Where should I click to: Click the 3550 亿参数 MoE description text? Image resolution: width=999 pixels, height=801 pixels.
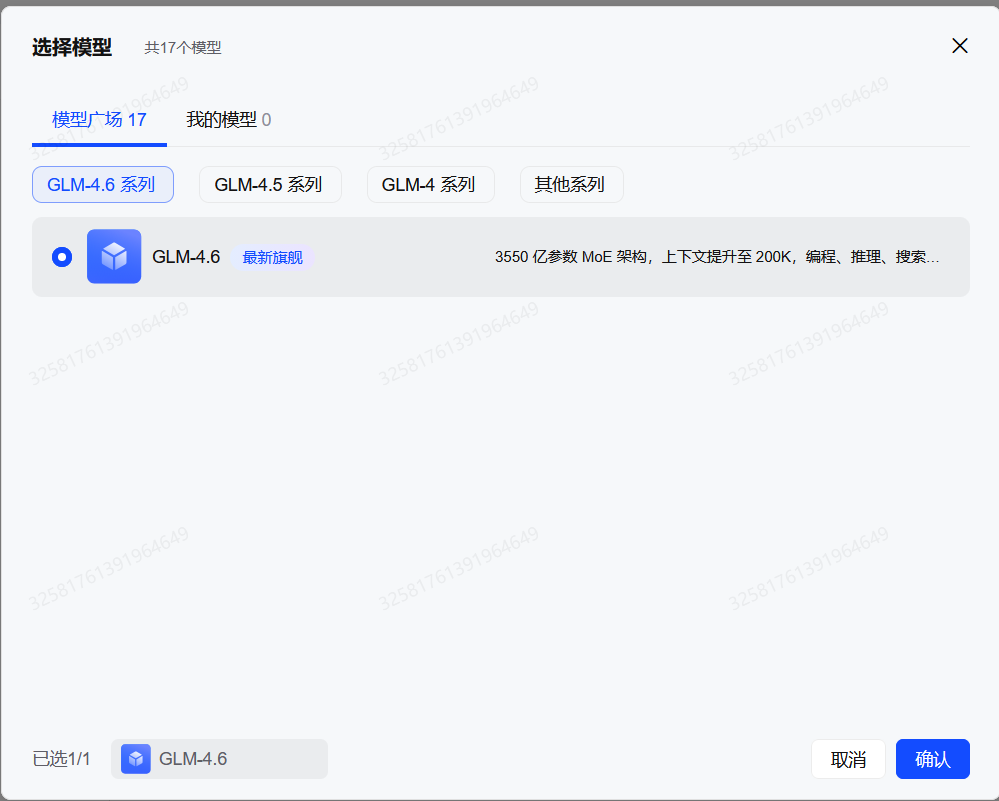(717, 257)
